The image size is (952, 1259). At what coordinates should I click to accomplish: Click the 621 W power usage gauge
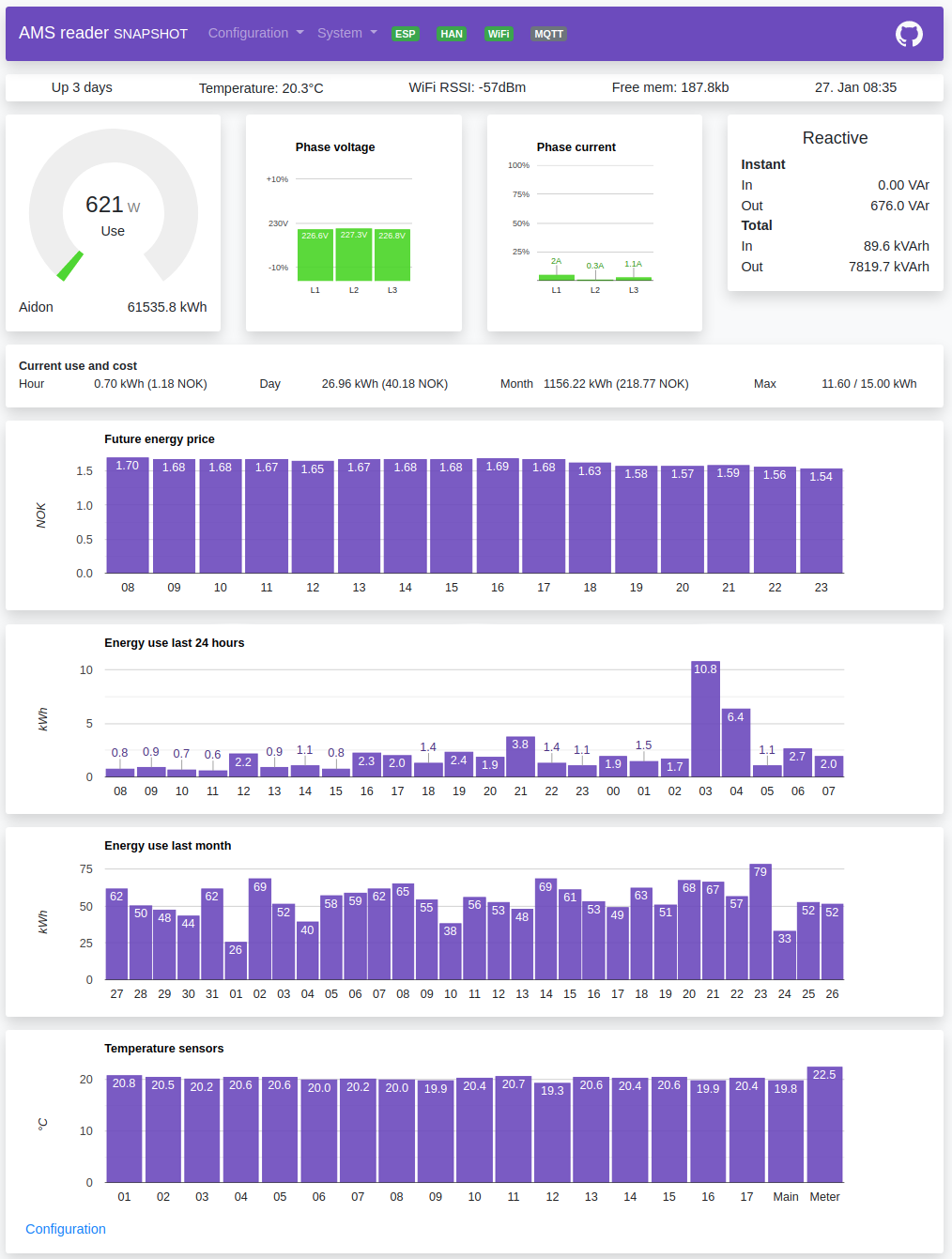[x=113, y=211]
